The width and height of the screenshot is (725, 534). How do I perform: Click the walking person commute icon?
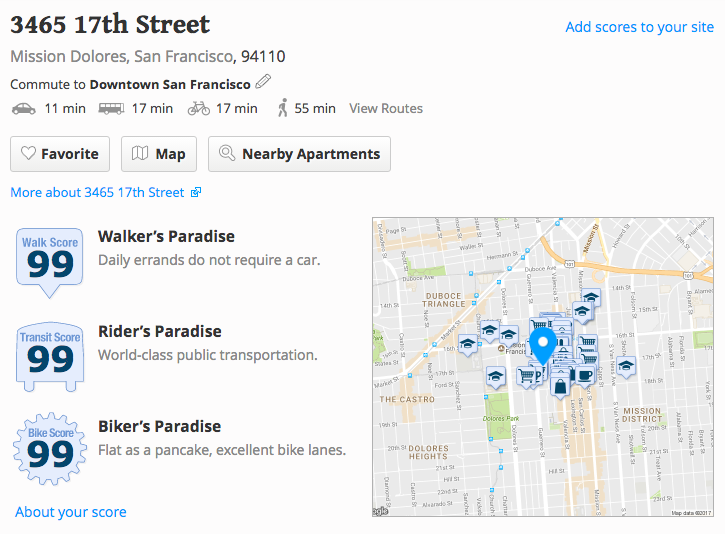283,108
